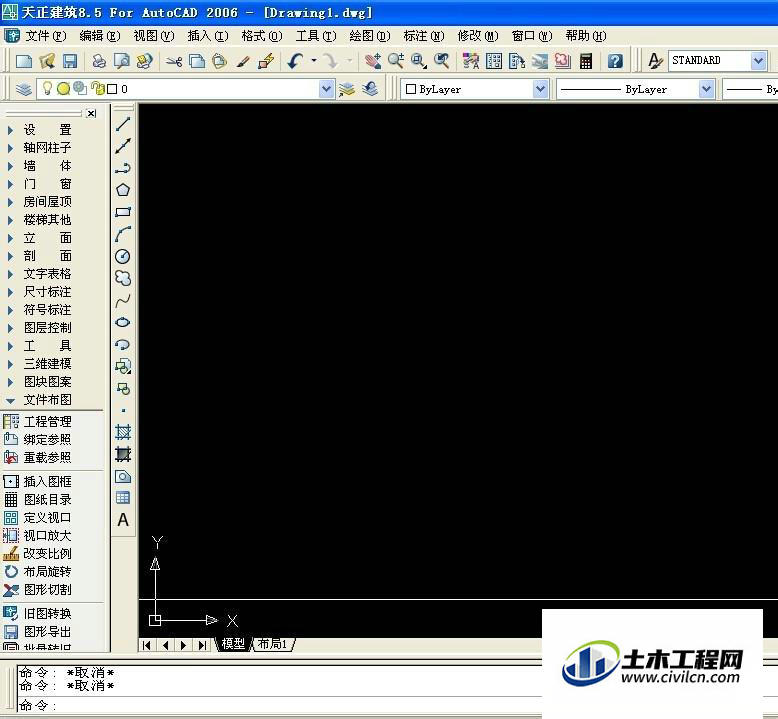Select the Line draw tool
The height and width of the screenshot is (719, 778).
click(x=123, y=124)
